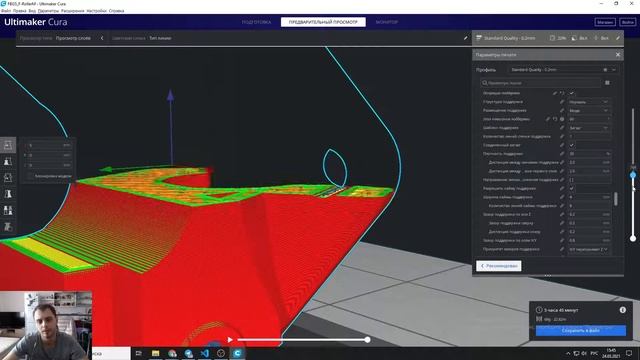Screen dimensions: 640x360
Task: Open the Просмотр слоев view type dropdown
Action: pyautogui.click(x=73, y=38)
